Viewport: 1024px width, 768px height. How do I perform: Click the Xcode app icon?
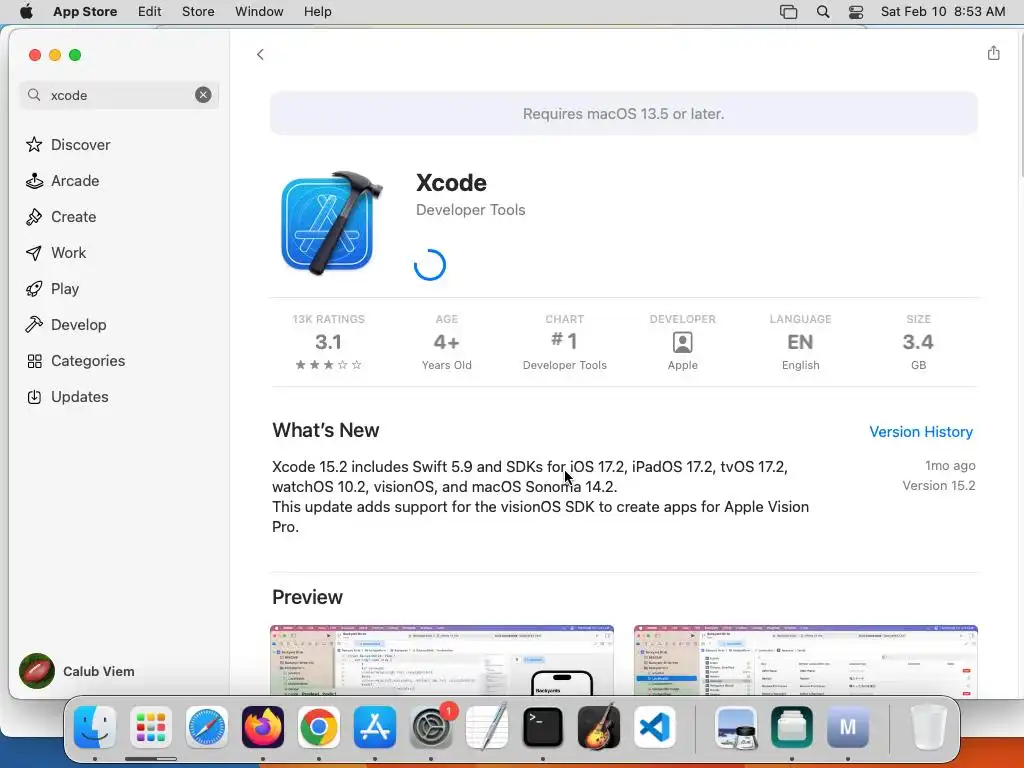(331, 223)
